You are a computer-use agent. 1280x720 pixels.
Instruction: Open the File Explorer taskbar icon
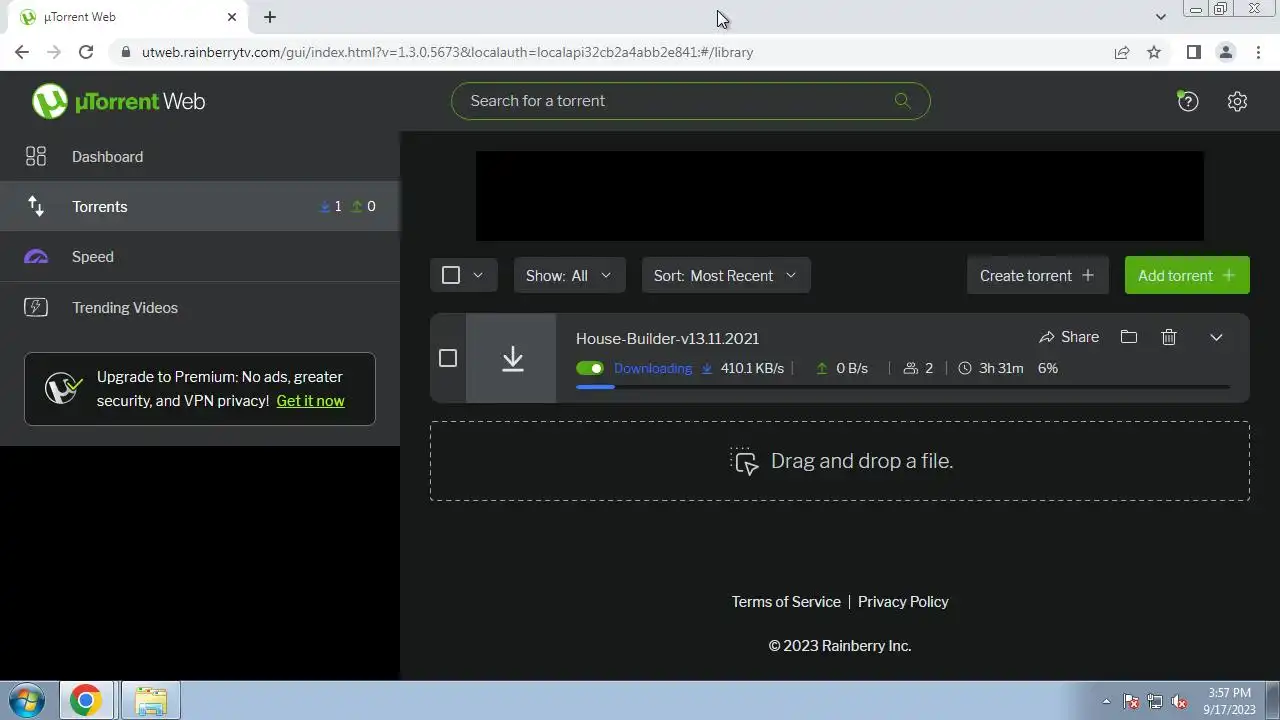(150, 700)
